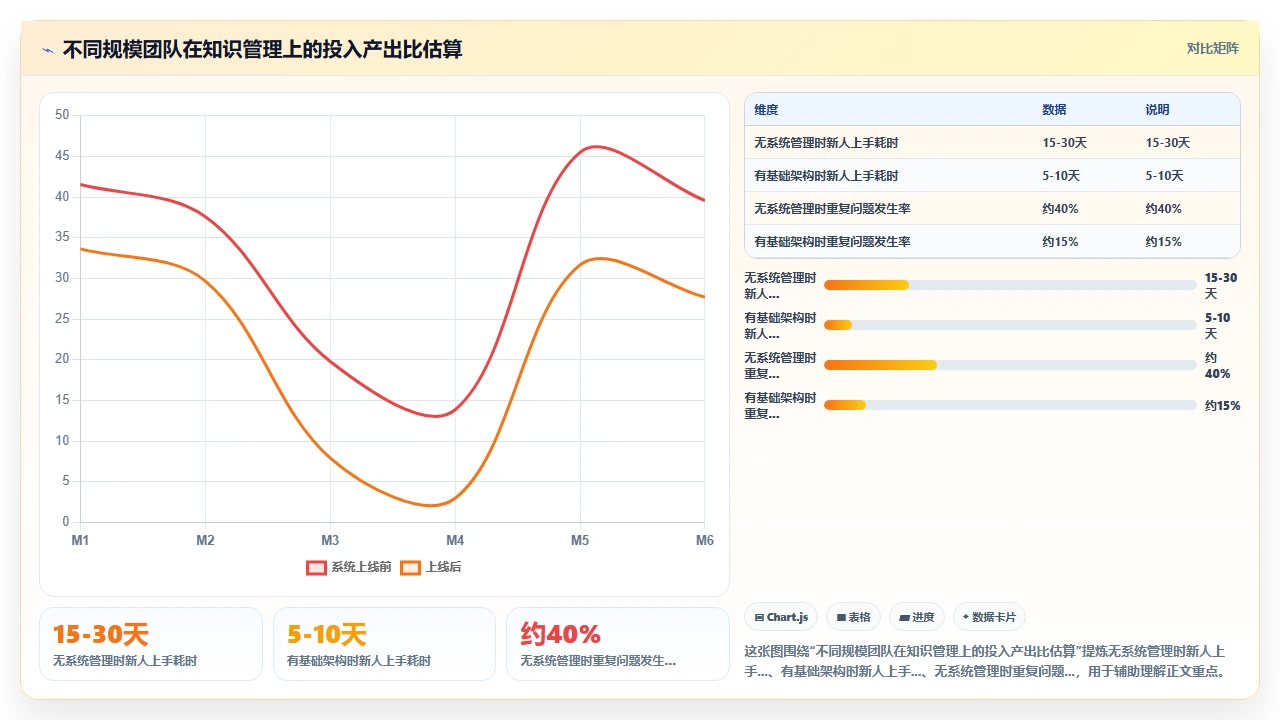Click the M6 x-axis label
Screen dimensions: 1280x720
click(x=704, y=540)
